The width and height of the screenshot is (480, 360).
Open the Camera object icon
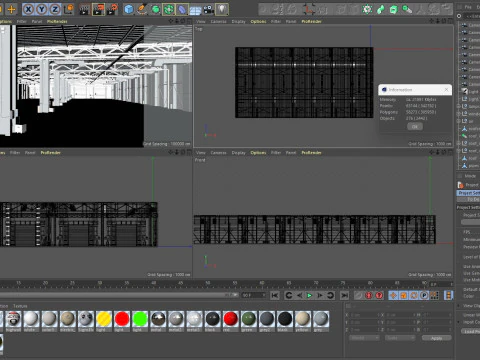(209, 9)
